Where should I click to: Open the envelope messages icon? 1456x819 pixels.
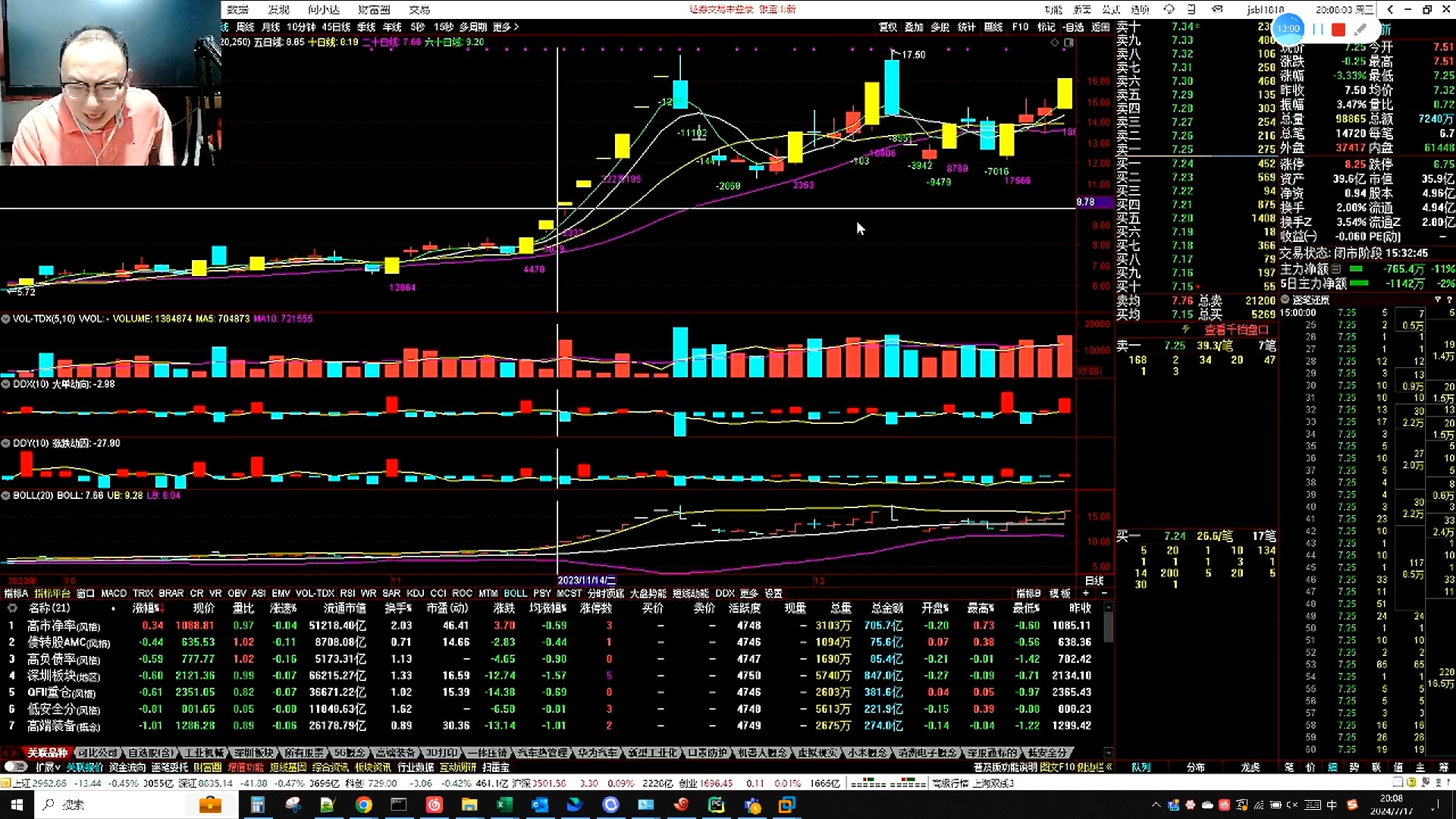1217,9
